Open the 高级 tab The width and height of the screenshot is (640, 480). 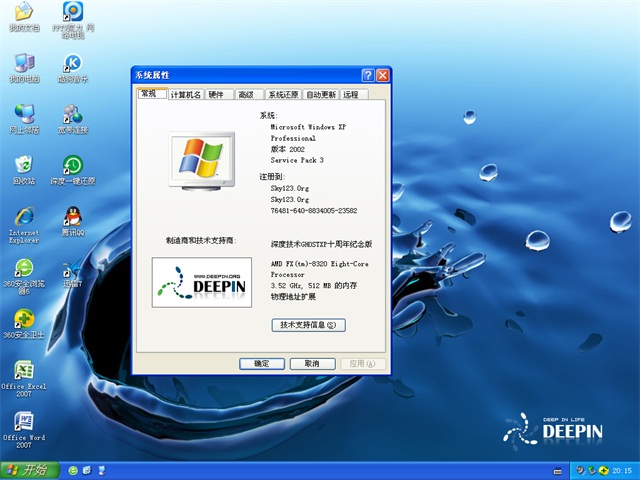[246, 95]
